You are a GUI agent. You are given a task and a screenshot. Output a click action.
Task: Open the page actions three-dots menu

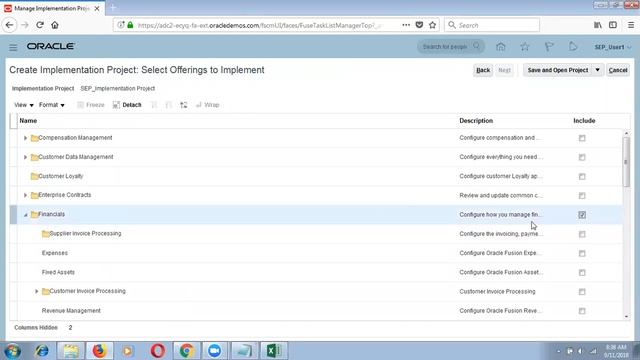(x=406, y=25)
